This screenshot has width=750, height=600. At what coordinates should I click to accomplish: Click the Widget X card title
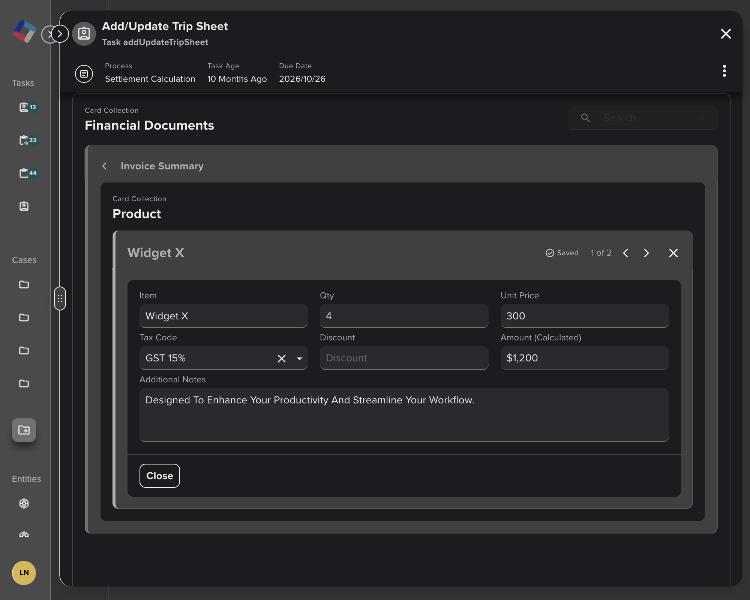155,253
